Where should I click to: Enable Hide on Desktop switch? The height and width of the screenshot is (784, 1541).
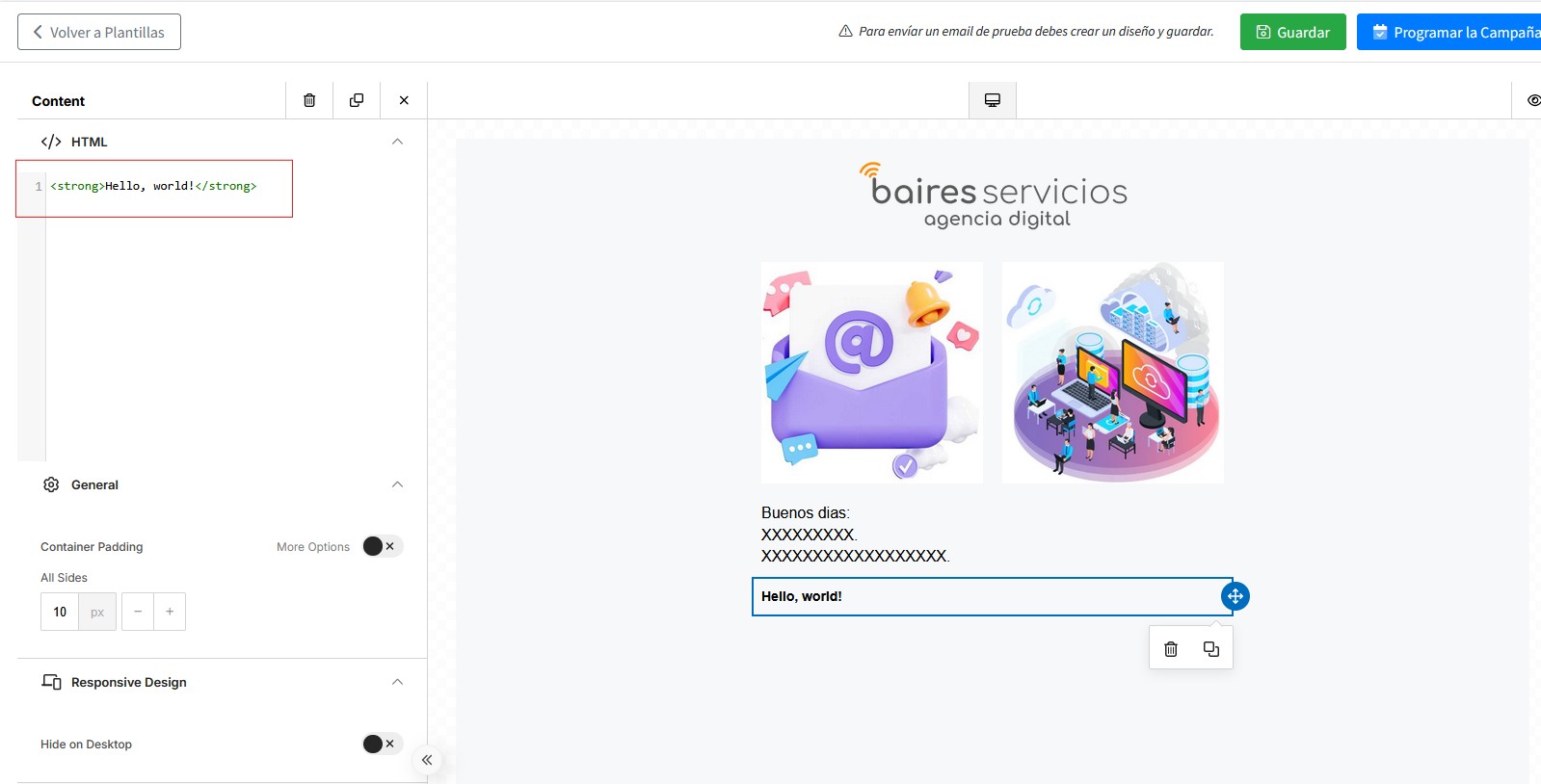[x=382, y=744]
